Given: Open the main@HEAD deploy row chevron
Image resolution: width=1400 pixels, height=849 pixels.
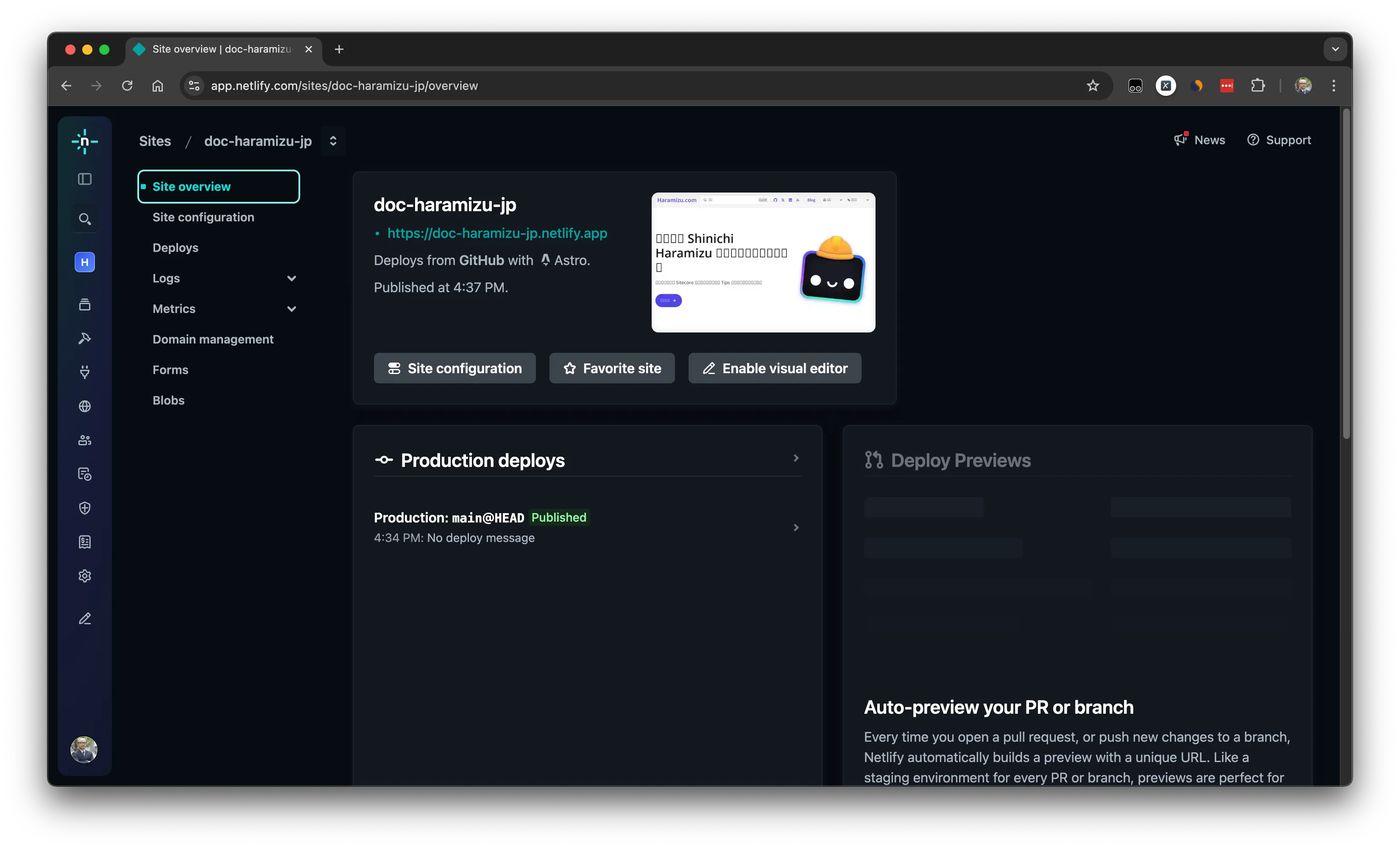Looking at the screenshot, I should coord(796,528).
